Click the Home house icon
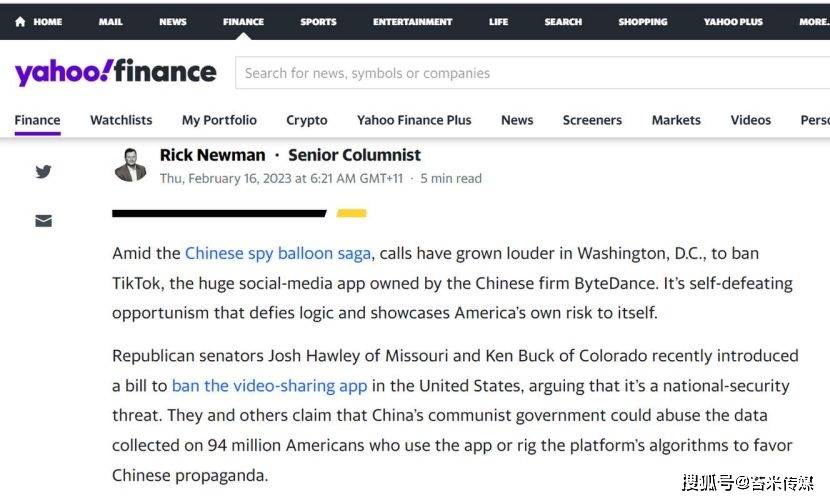Screen dimensions: 830x500 (20, 22)
